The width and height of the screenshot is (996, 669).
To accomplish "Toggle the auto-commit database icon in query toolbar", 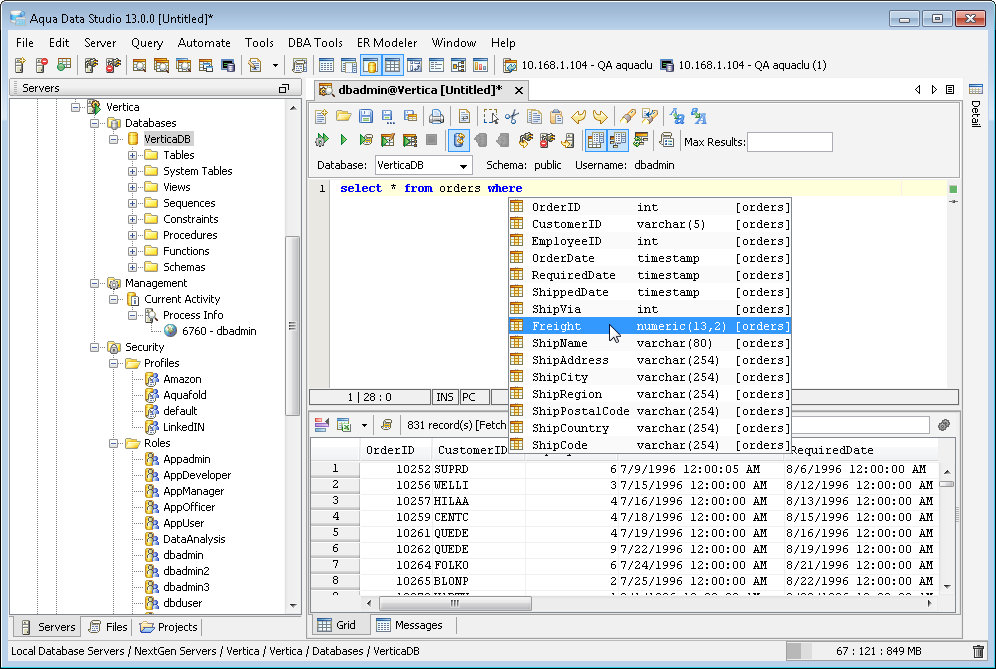I will [459, 140].
